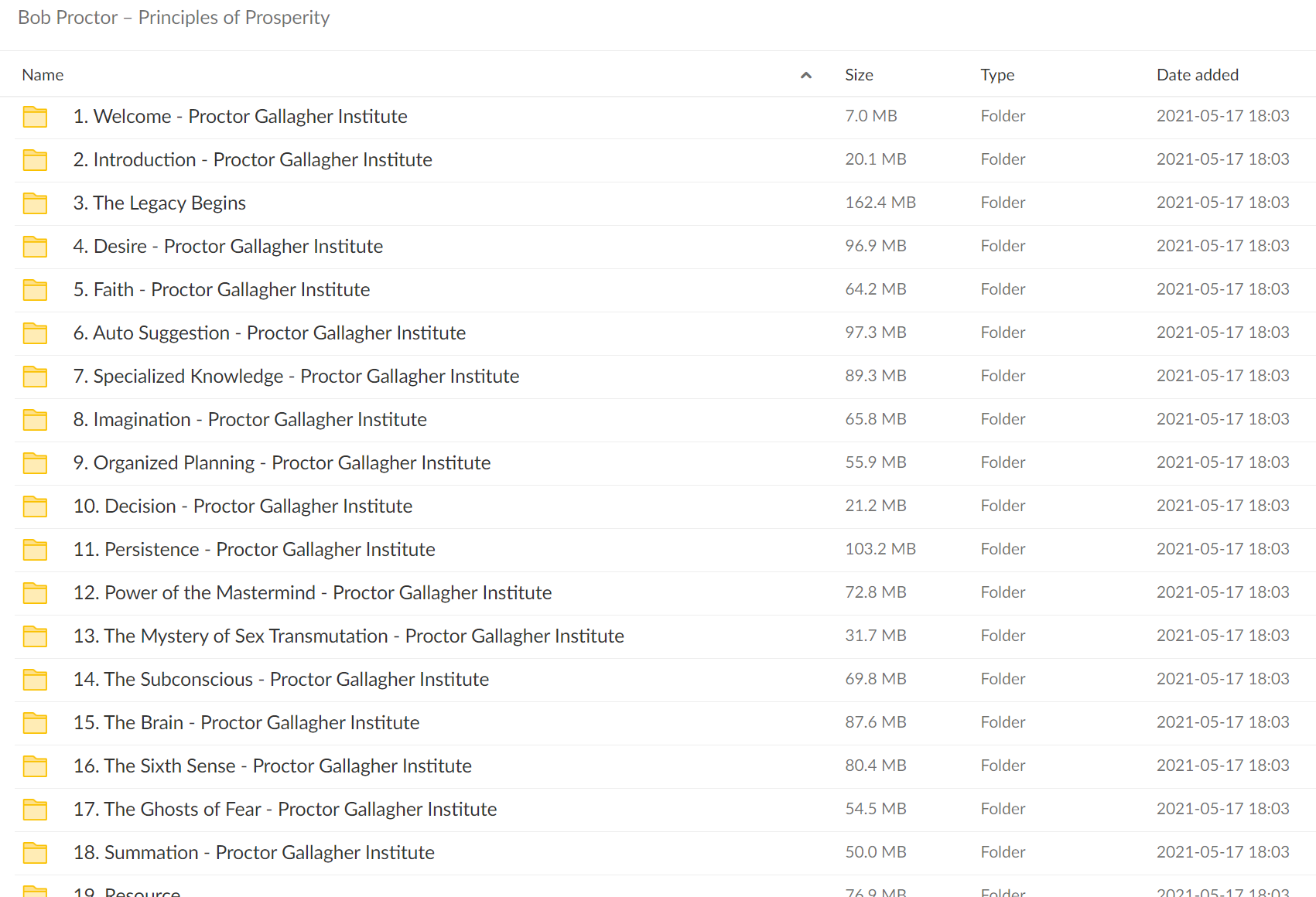Click folder icon for 15. The Brain
Screen dimensions: 1316x897
[x=35, y=723]
